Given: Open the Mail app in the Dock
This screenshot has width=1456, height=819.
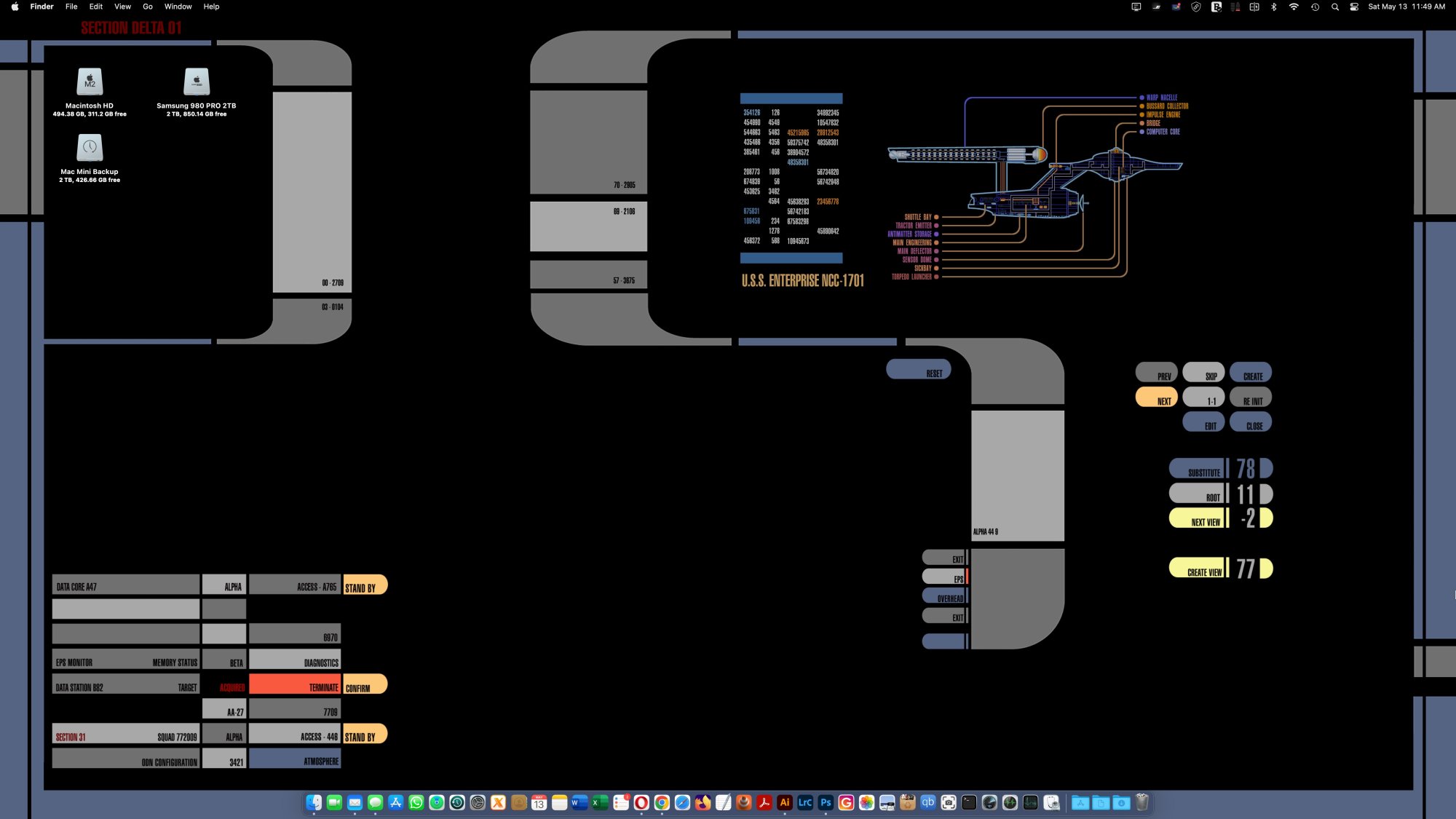Looking at the screenshot, I should pos(355,802).
